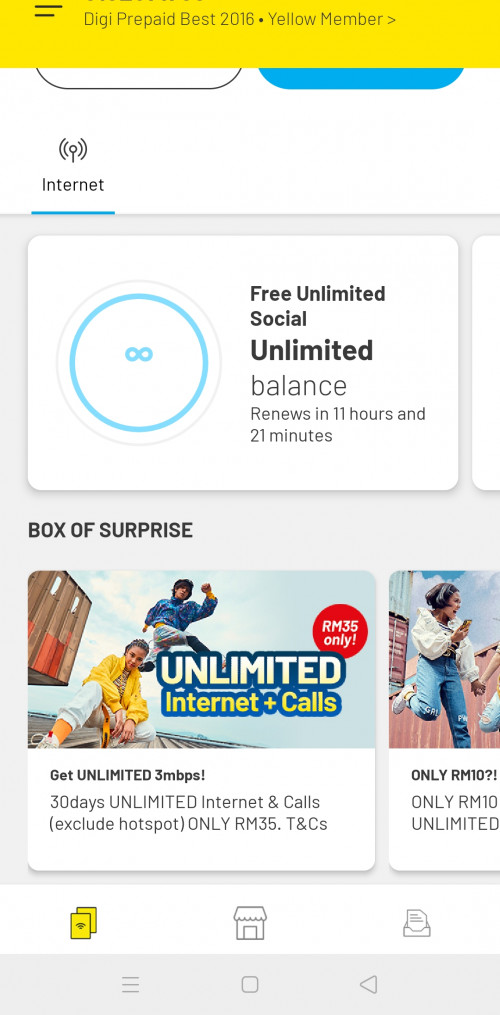The image size is (500, 1015).
Task: Tap the blue filled pill button
Action: click(x=361, y=76)
